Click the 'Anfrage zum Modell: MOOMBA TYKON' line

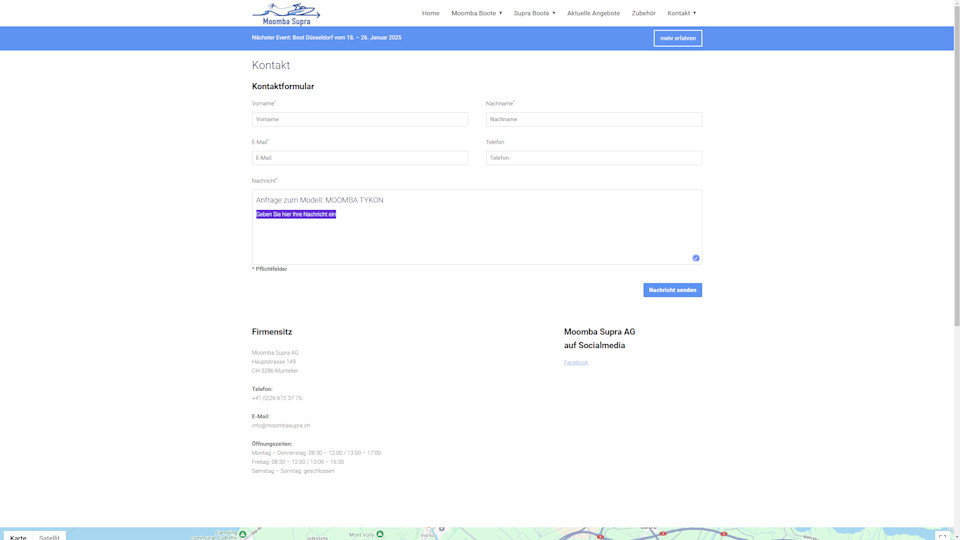pos(320,200)
